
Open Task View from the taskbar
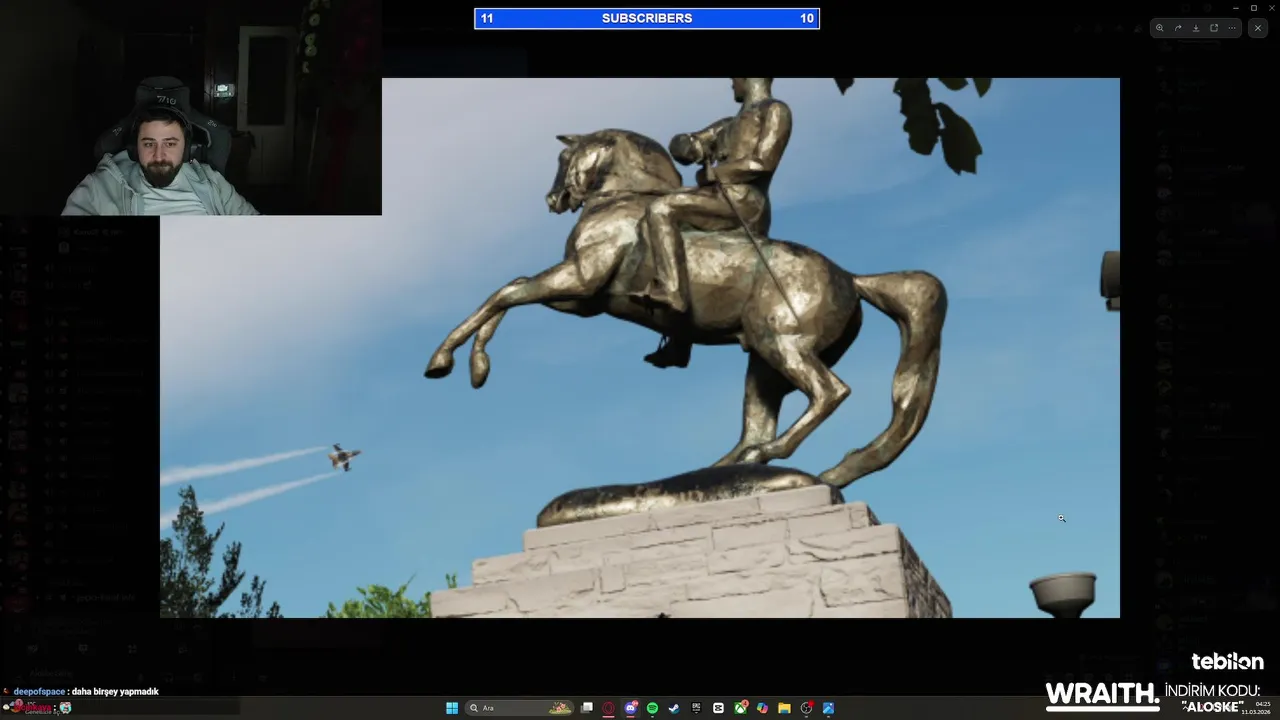587,708
